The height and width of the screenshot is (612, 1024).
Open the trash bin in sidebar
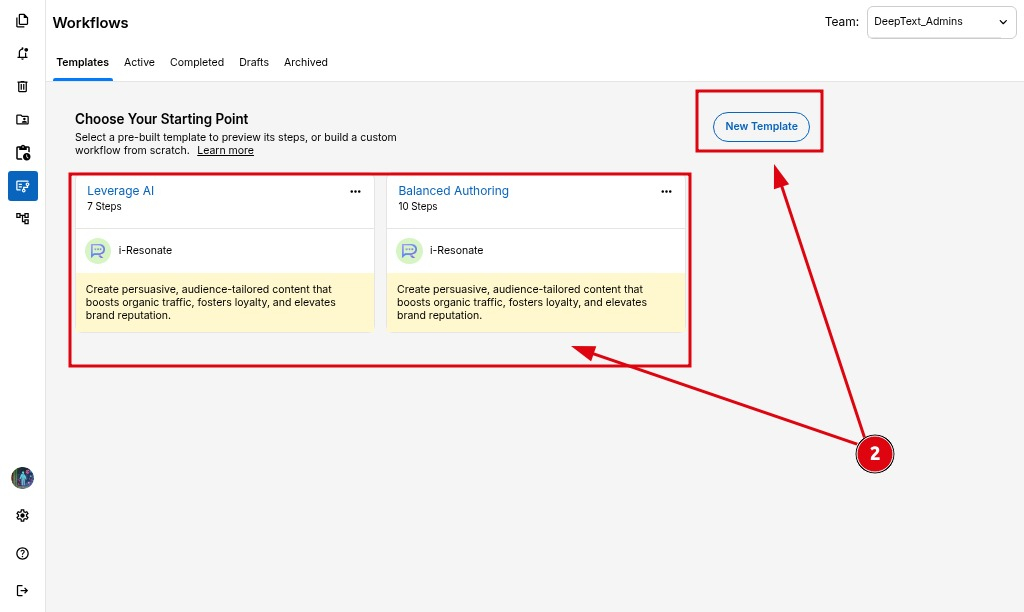(x=22, y=87)
